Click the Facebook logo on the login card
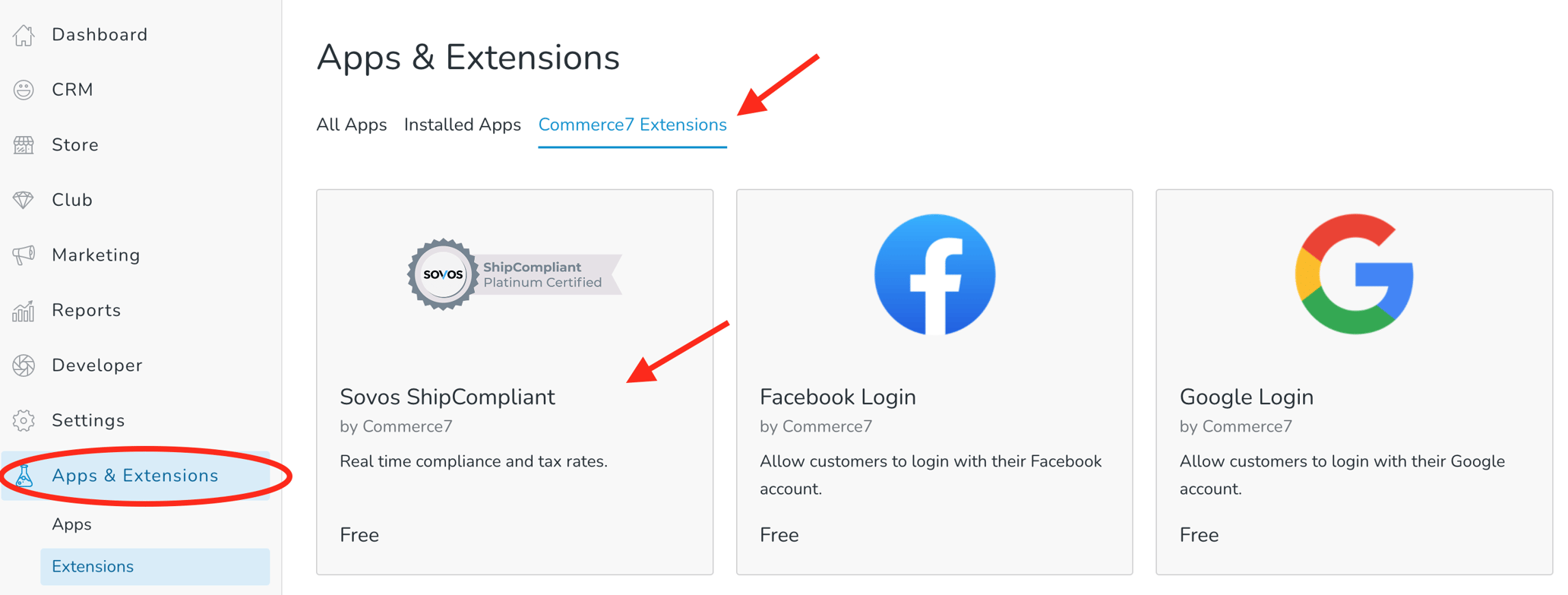1568x595 pixels. (934, 274)
